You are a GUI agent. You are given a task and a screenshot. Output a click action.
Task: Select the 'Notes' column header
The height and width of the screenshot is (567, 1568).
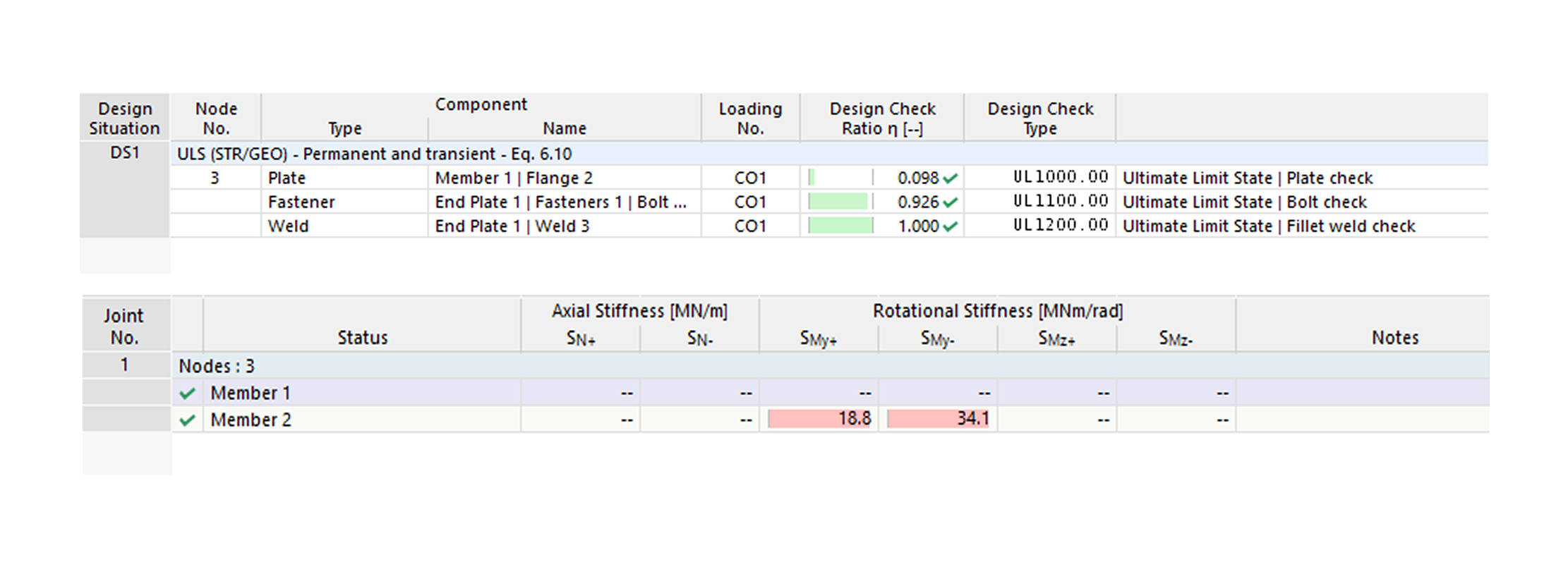click(1395, 338)
